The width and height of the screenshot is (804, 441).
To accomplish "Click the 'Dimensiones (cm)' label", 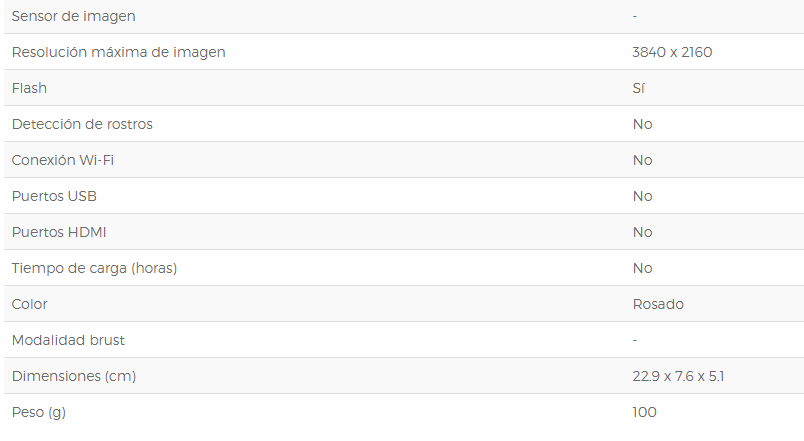I will click(x=74, y=376).
